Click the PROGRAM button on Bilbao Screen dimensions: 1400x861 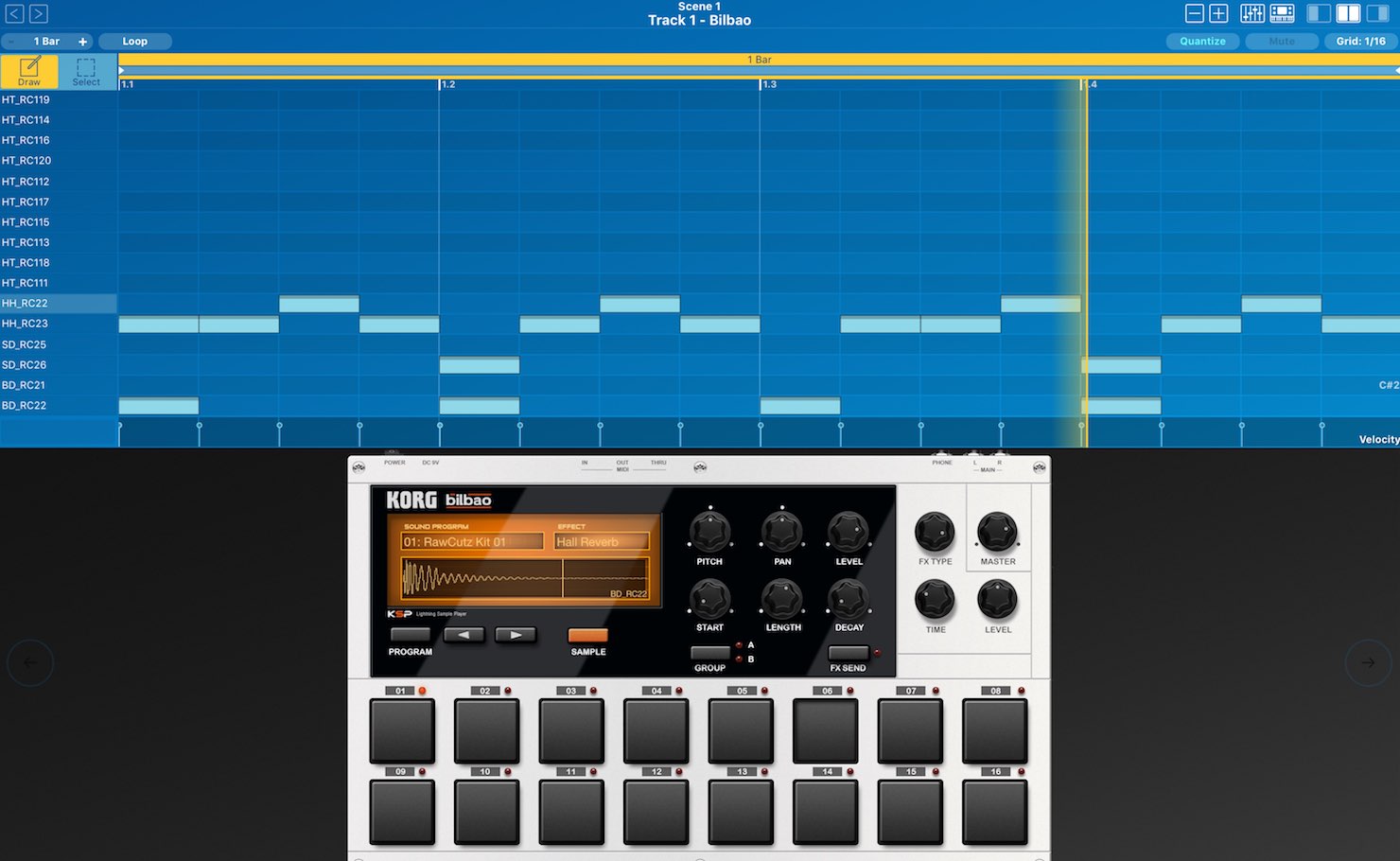pyautogui.click(x=410, y=635)
